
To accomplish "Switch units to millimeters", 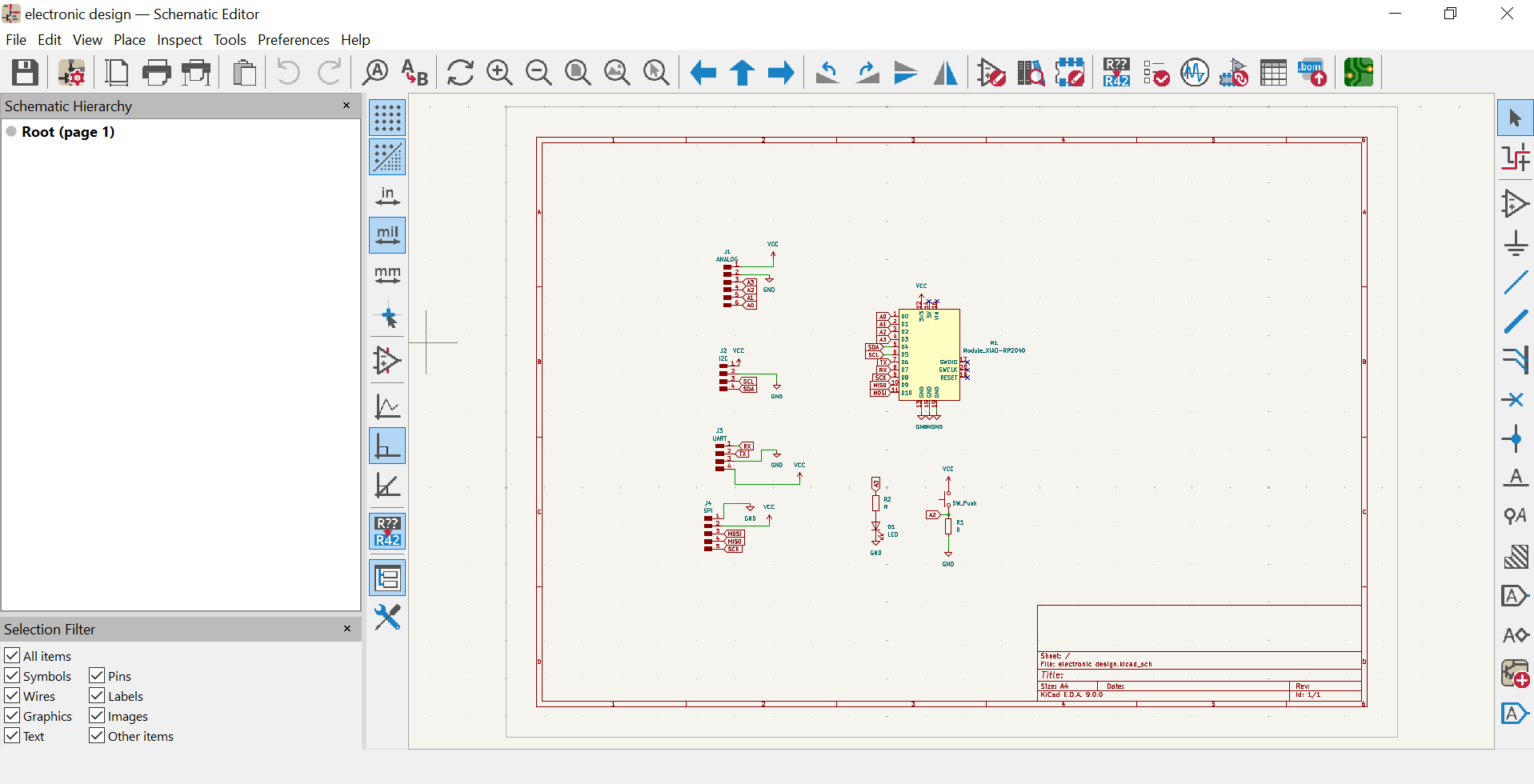I will click(387, 274).
